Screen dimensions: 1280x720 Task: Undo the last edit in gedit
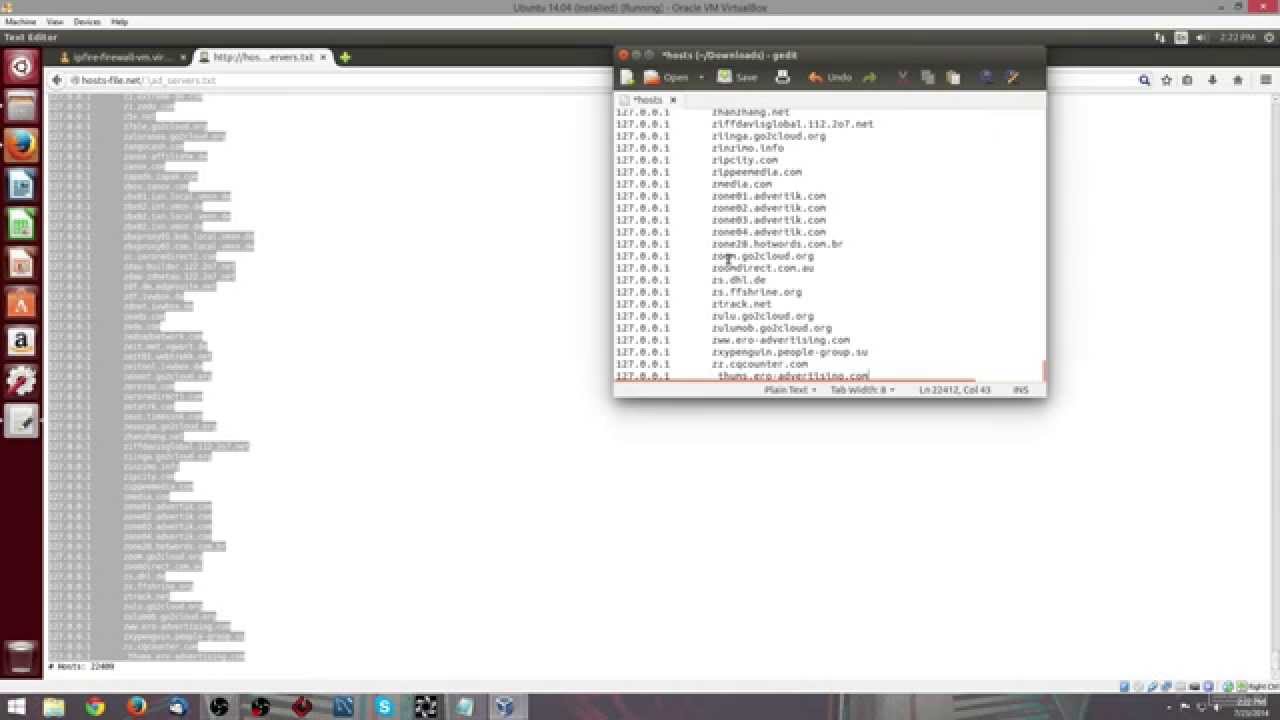[830, 77]
